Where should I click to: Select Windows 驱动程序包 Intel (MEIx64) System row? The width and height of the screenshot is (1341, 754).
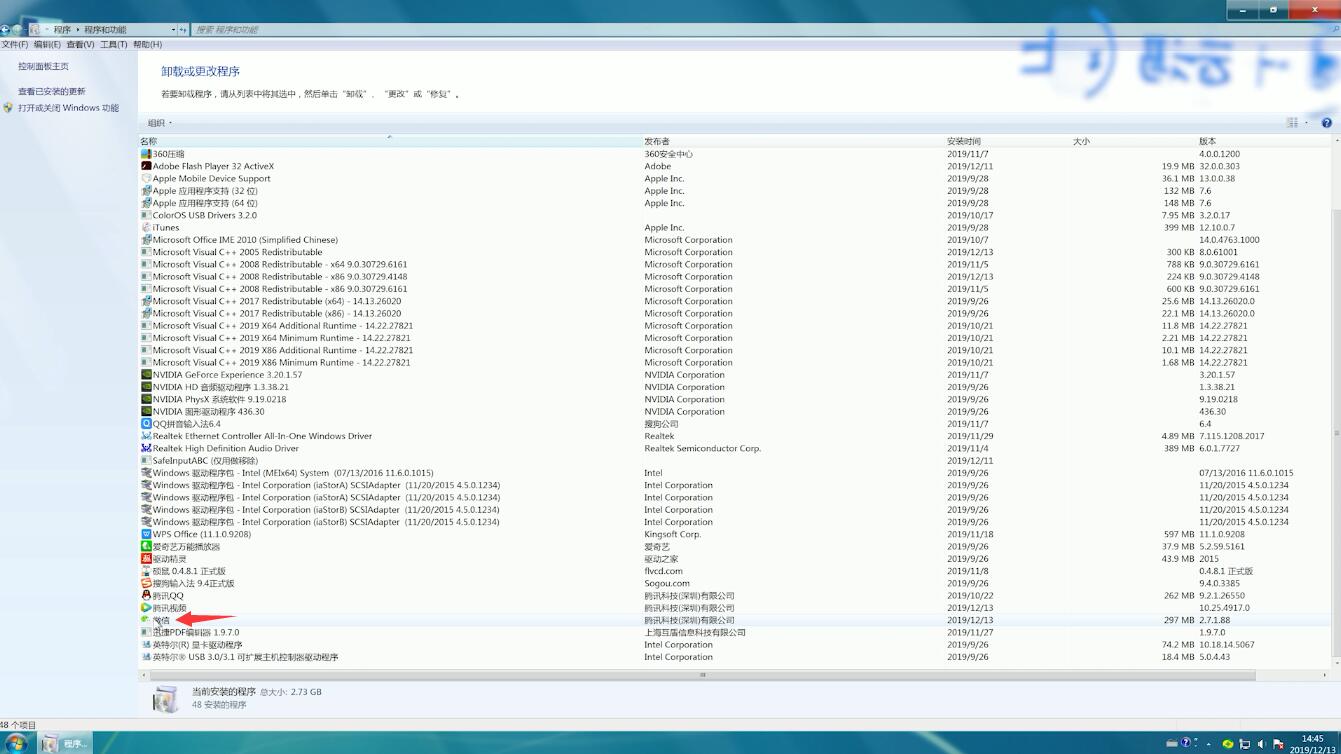click(x=736, y=473)
